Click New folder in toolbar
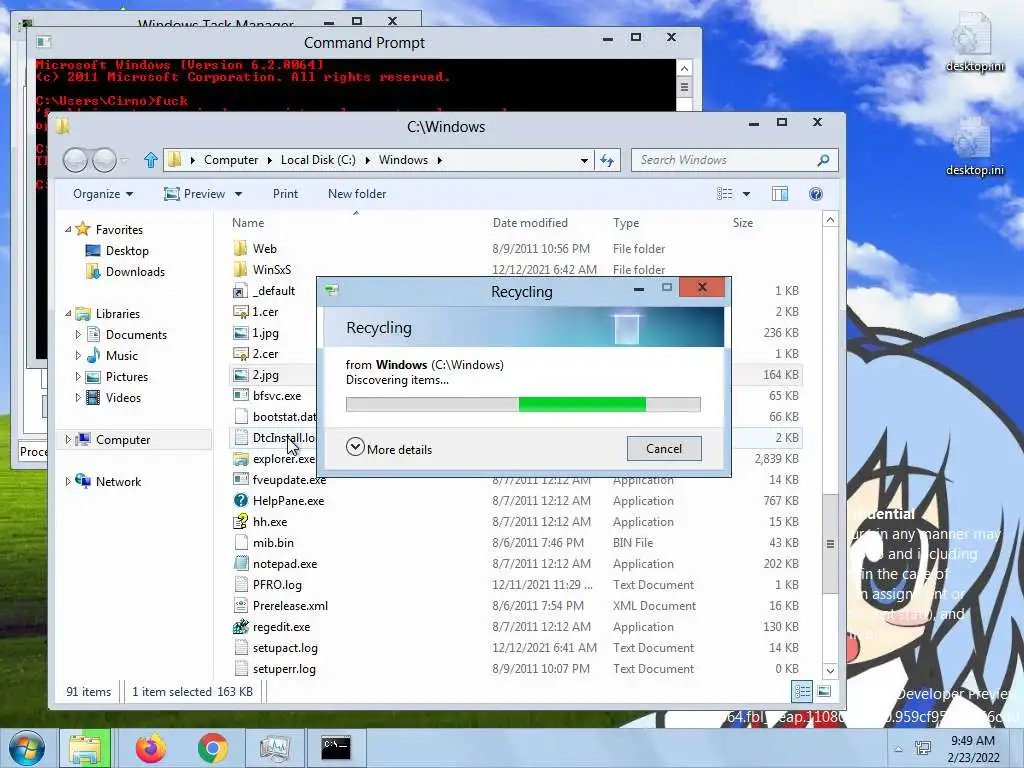The image size is (1024, 768). pos(357,194)
